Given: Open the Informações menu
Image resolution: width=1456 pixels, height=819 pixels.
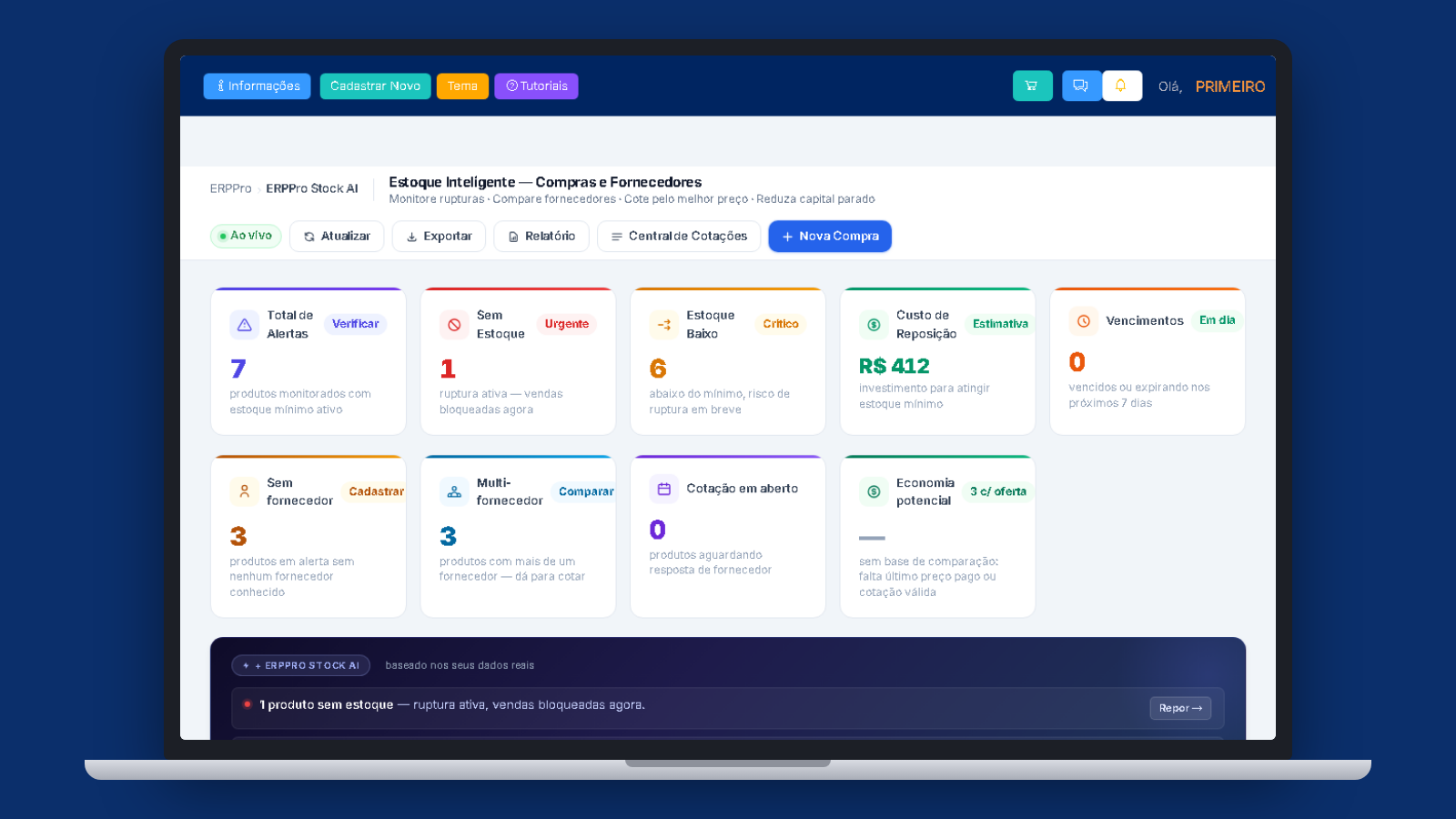Looking at the screenshot, I should point(258,86).
